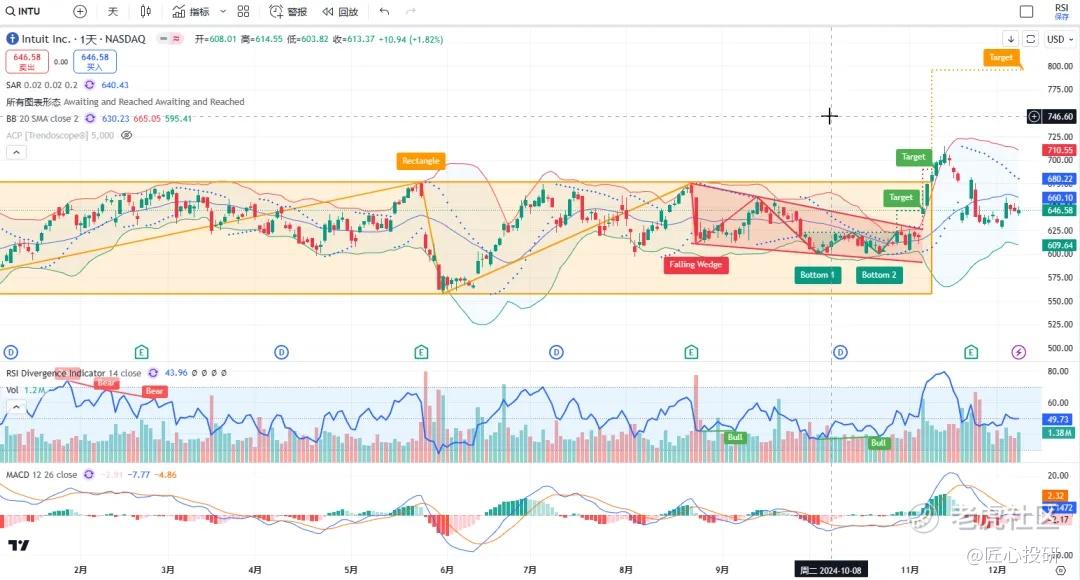1080x580 pixels.
Task: Select the Bottom 1 pattern label
Action: pyautogui.click(x=816, y=275)
